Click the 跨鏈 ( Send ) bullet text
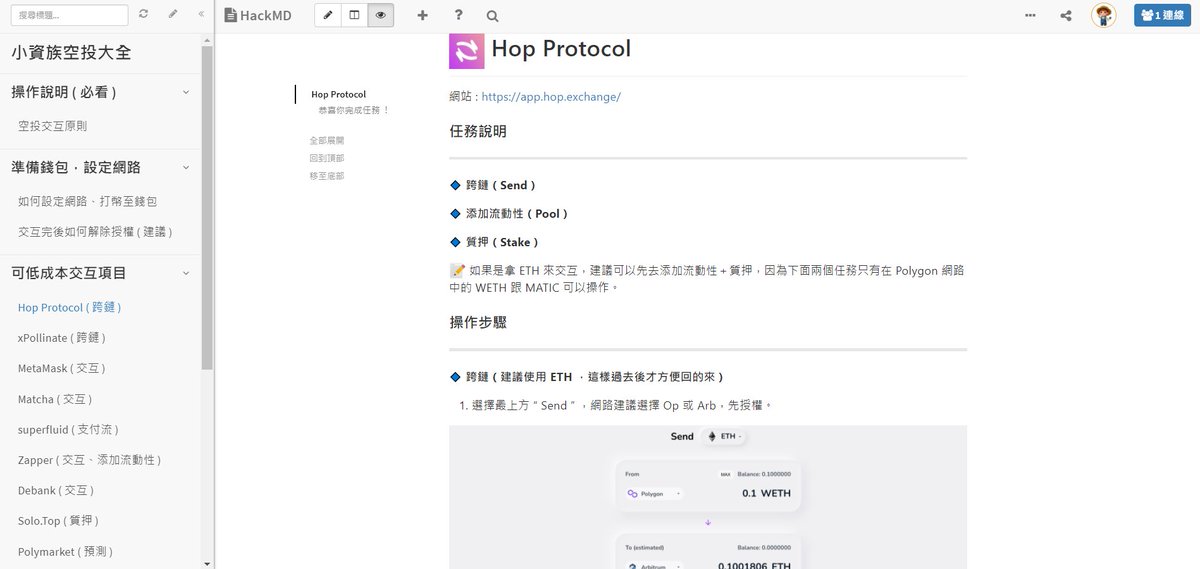The width and height of the screenshot is (1200, 569). click(501, 185)
